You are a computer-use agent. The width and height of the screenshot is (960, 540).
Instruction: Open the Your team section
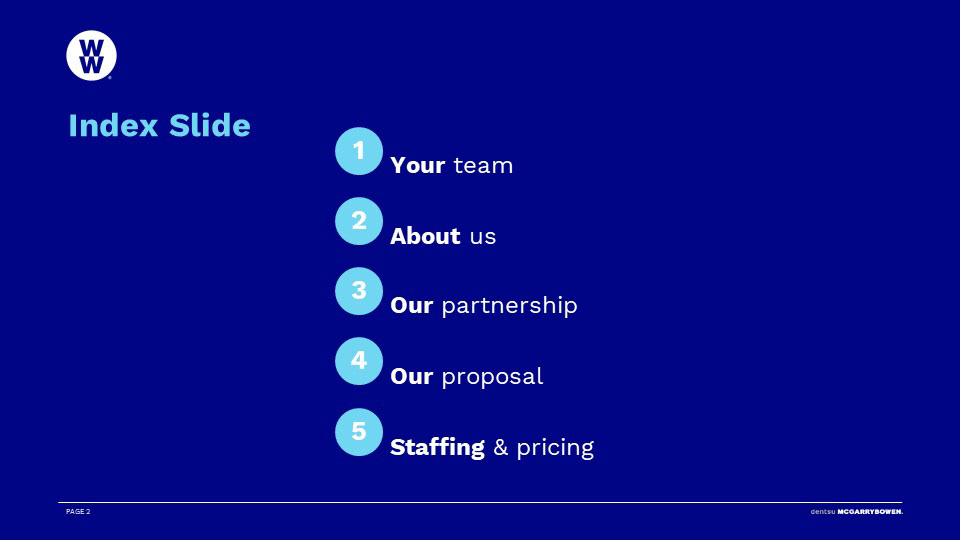click(x=452, y=165)
